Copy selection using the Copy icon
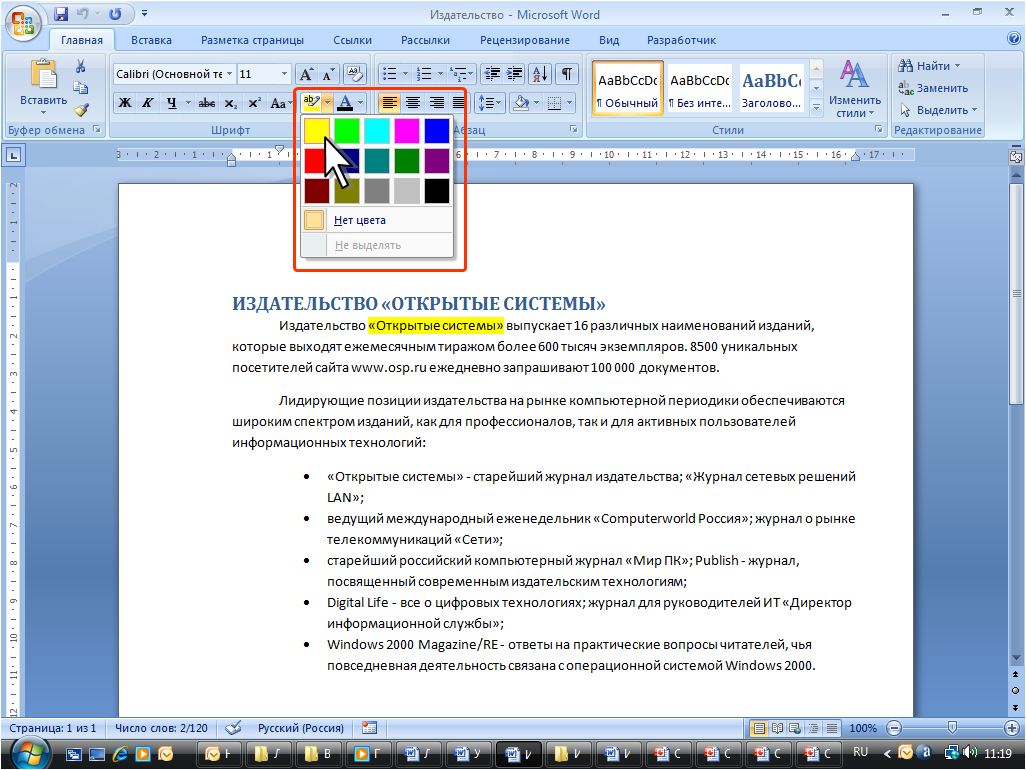The image size is (1026, 770). [80, 88]
